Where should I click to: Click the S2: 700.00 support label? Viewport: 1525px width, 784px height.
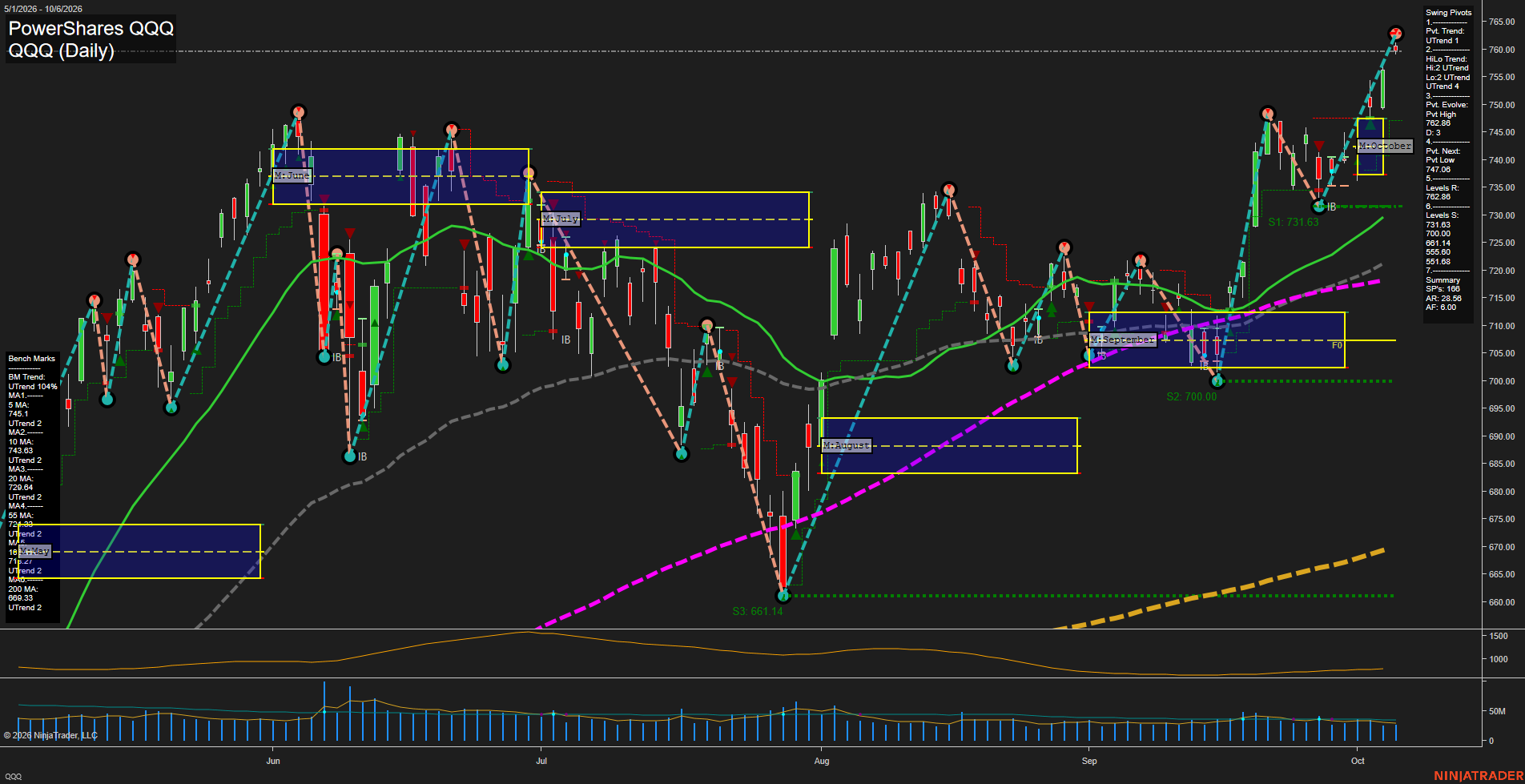(1191, 396)
